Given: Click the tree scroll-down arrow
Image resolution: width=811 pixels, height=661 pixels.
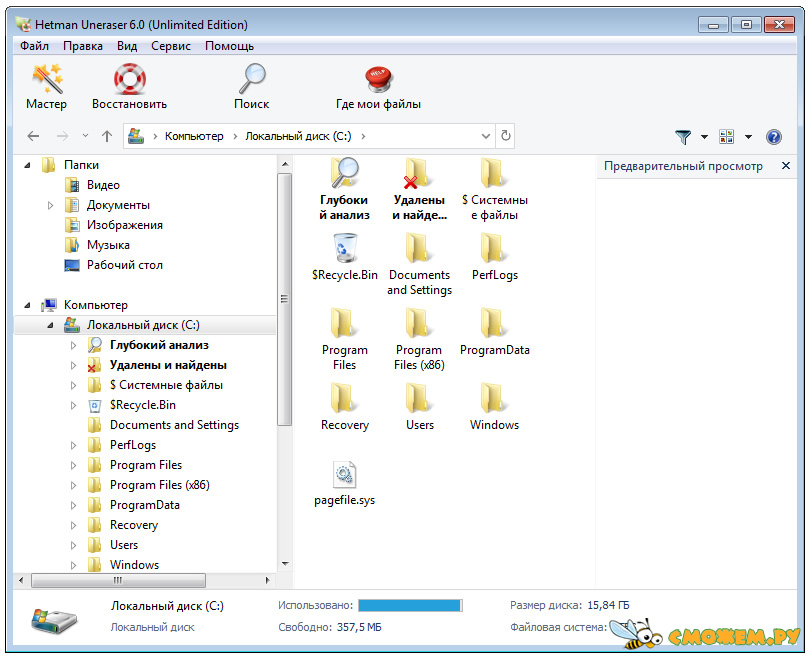Looking at the screenshot, I should point(285,564).
